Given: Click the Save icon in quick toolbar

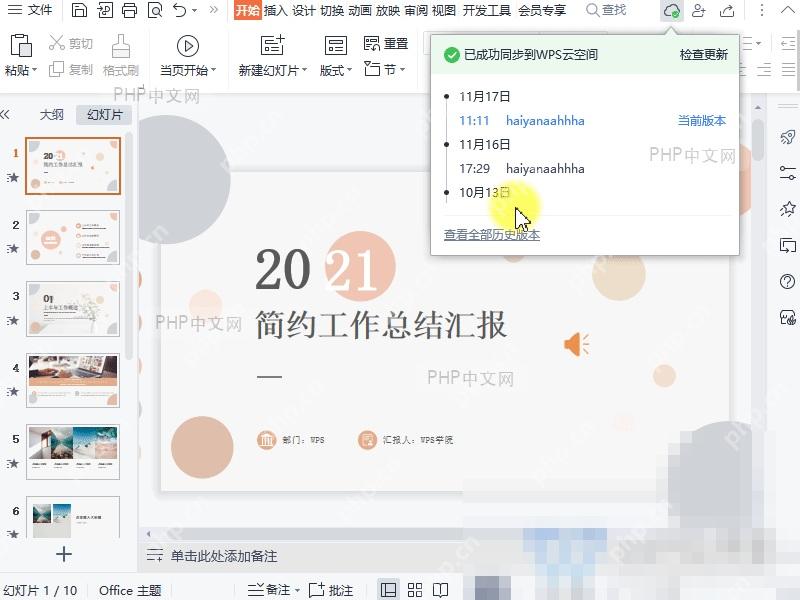Looking at the screenshot, I should point(79,10).
